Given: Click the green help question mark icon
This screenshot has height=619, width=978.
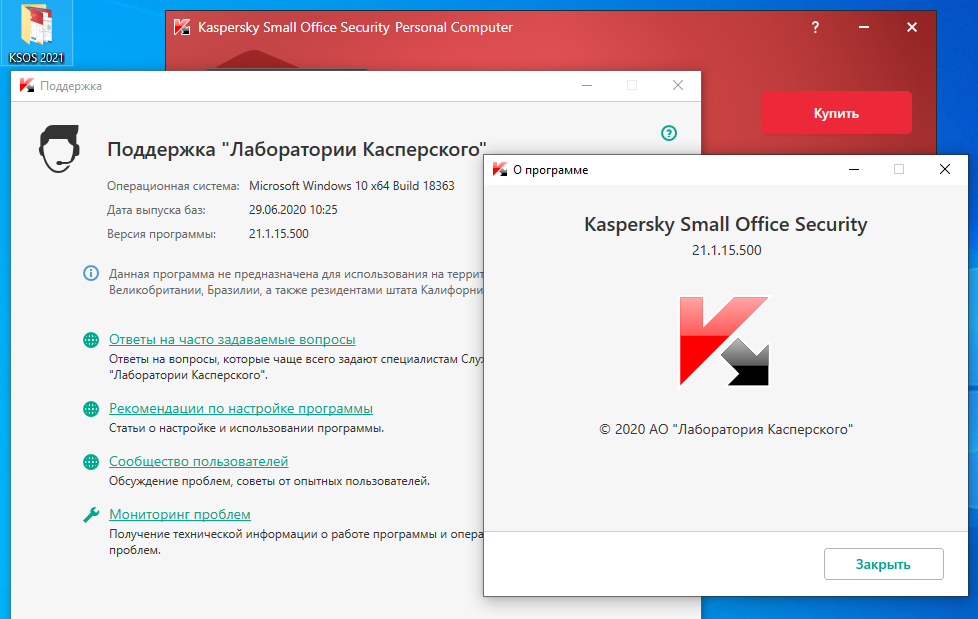Looking at the screenshot, I should (669, 133).
